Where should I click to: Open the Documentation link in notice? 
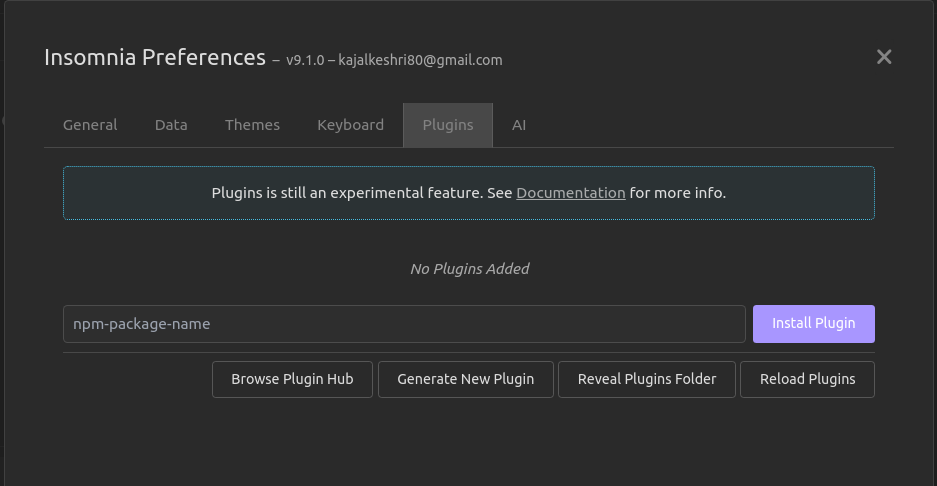[x=570, y=193]
